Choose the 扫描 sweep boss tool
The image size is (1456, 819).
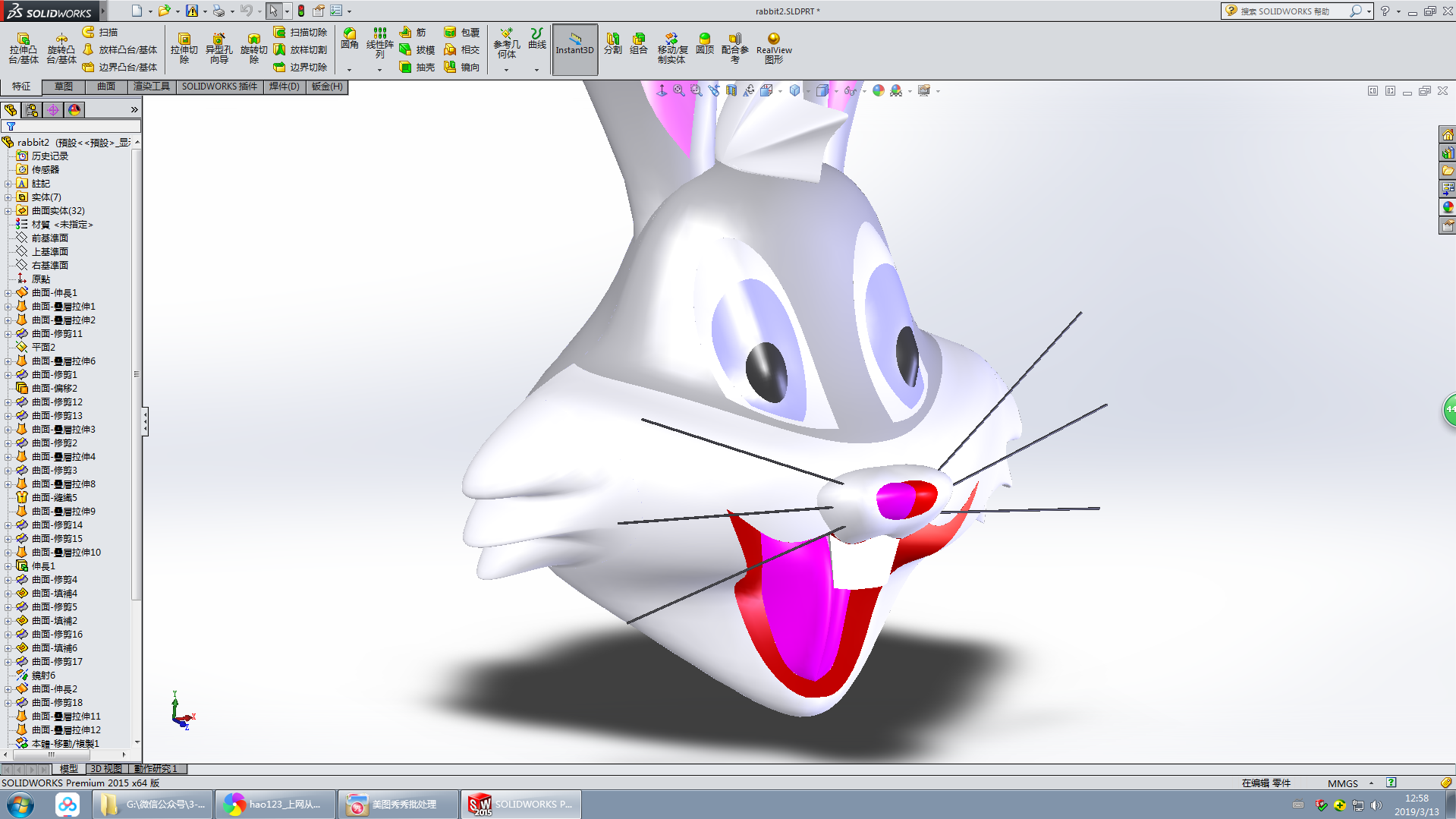[100, 32]
